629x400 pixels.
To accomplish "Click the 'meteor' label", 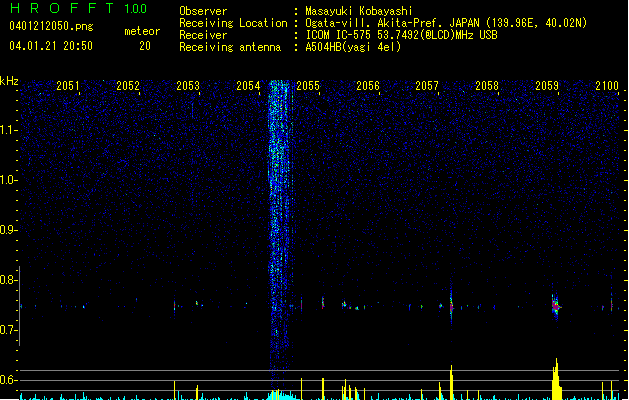I will point(142,31).
